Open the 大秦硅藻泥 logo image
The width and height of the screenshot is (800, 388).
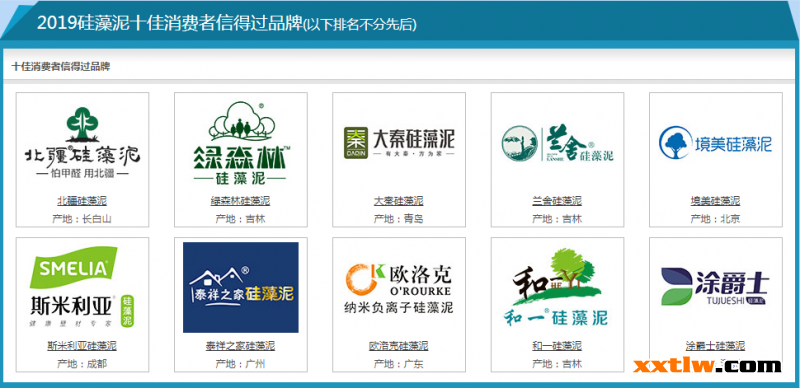click(399, 143)
